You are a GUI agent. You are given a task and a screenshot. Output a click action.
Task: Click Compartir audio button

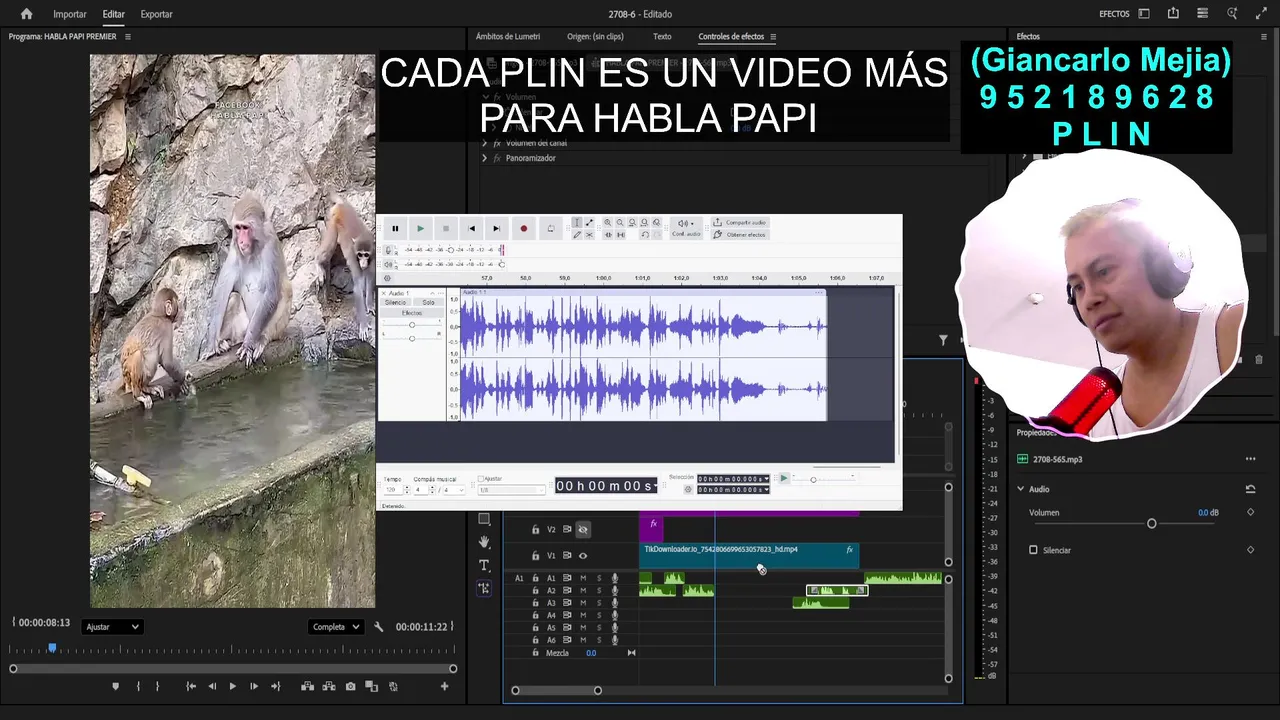[x=740, y=223]
